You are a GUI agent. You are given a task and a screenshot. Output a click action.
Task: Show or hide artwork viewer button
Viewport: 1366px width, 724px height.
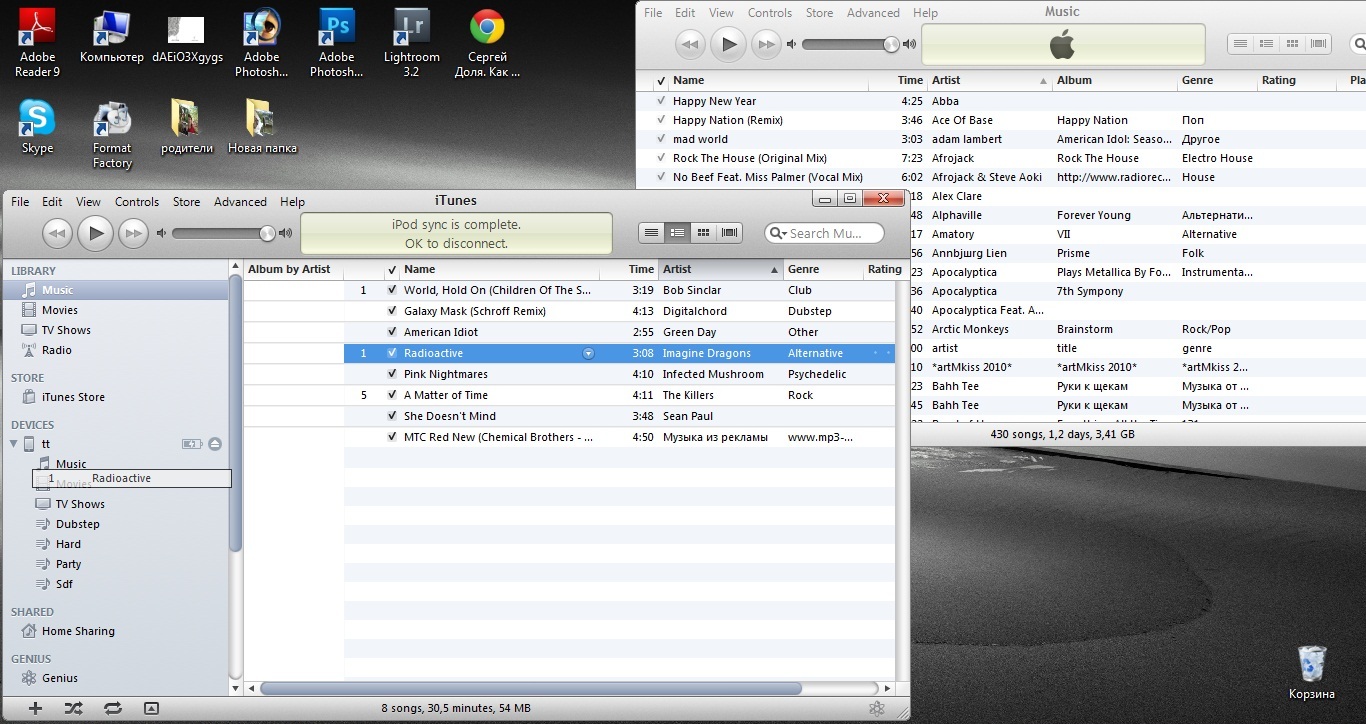coord(151,708)
